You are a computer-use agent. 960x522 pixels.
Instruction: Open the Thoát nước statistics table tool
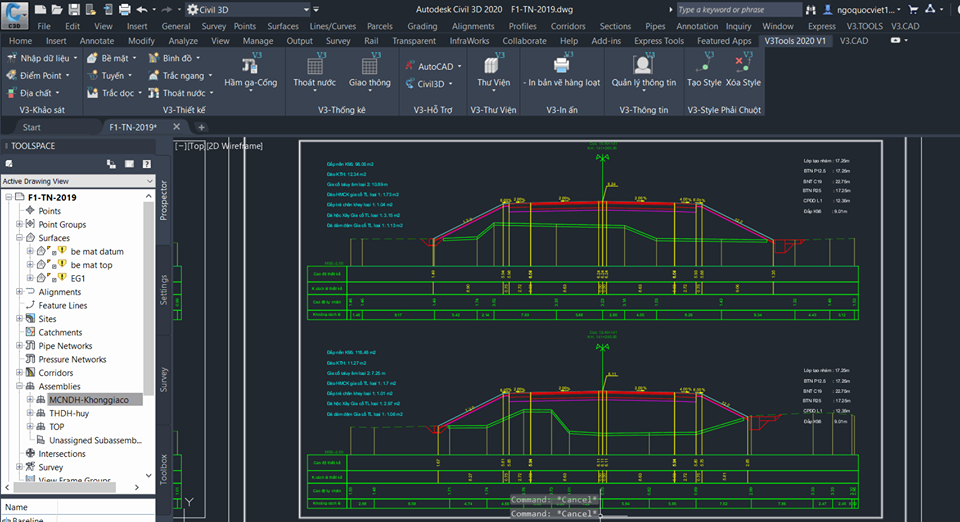(x=314, y=66)
